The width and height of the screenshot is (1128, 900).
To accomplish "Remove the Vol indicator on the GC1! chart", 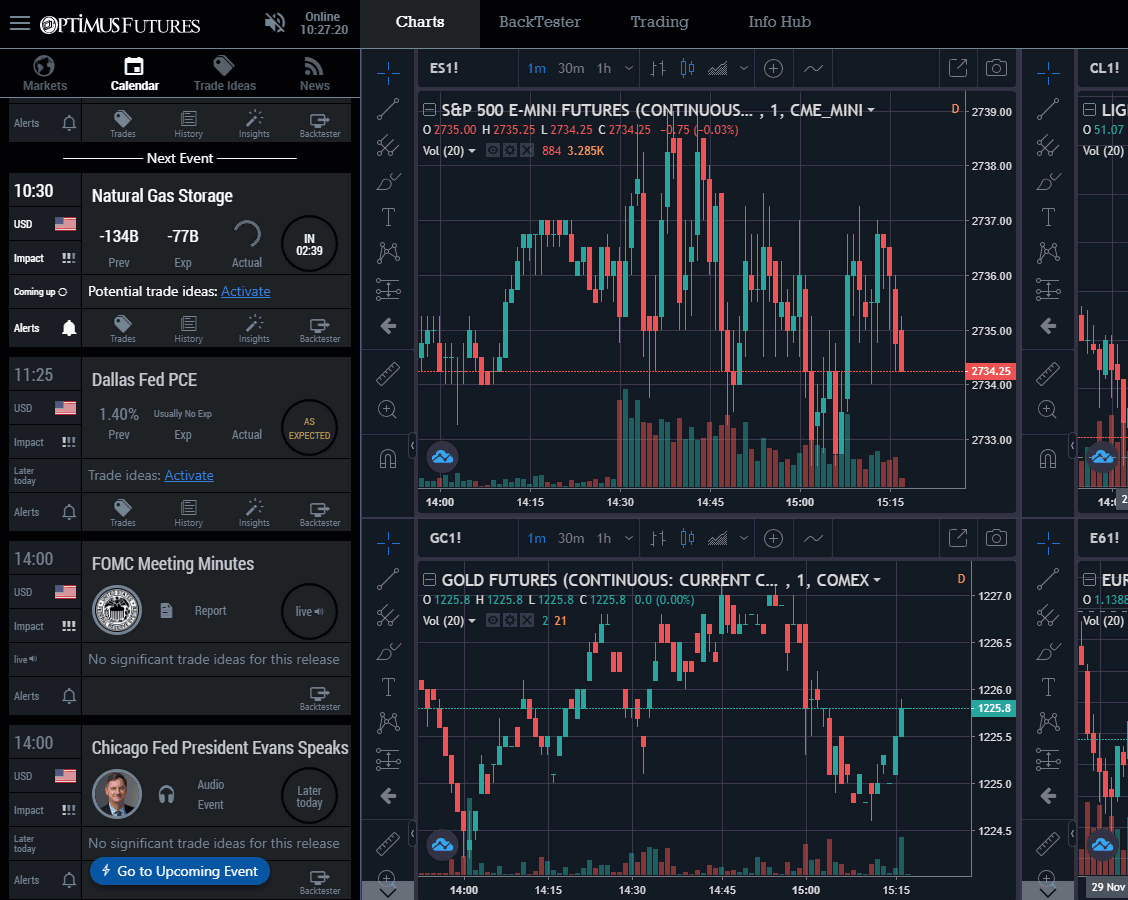I will 527,620.
